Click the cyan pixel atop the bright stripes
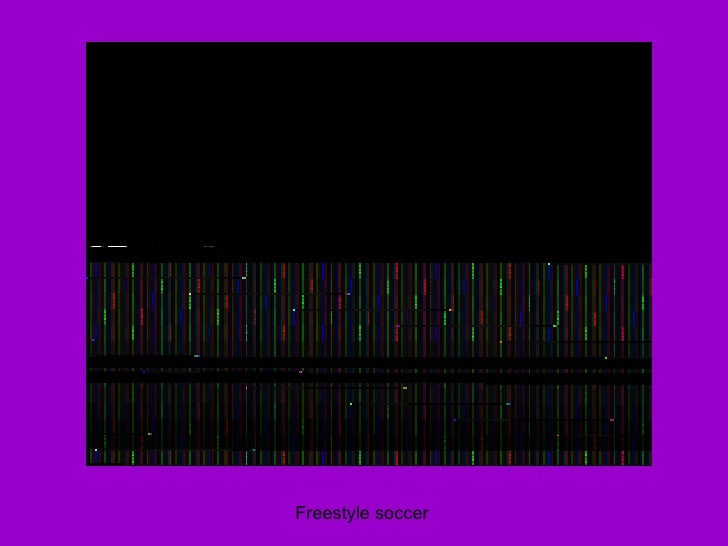The image size is (728, 546). tap(549, 264)
